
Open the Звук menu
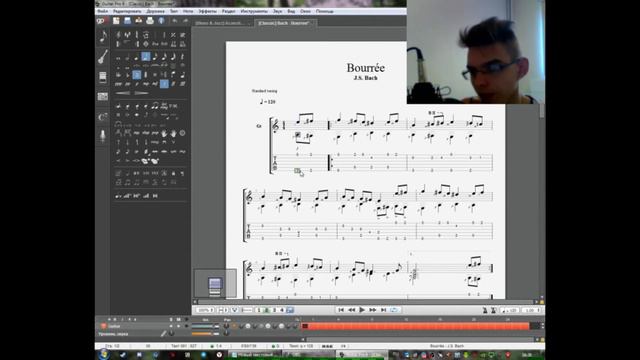click(278, 11)
